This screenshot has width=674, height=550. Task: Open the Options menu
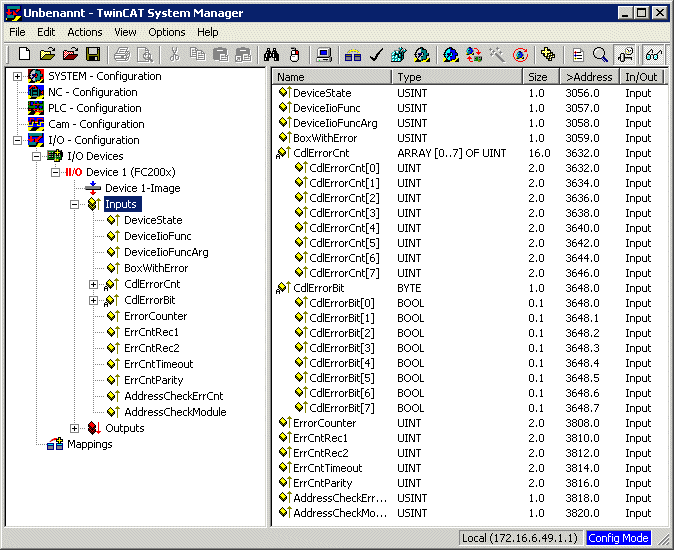(x=166, y=32)
